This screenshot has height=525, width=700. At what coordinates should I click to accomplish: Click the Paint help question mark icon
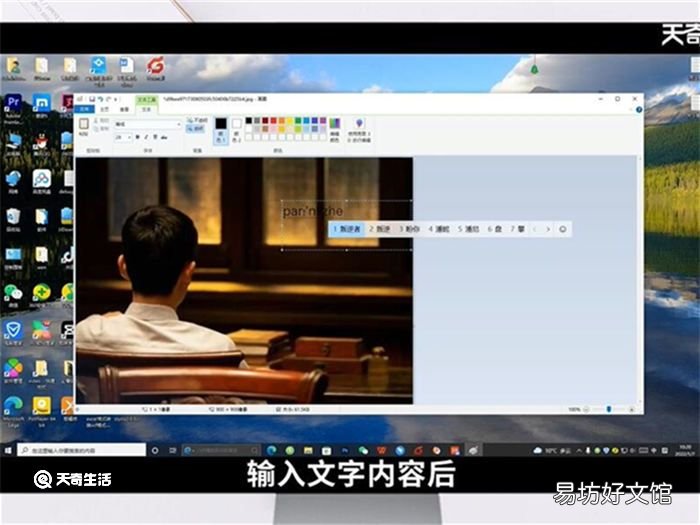click(x=639, y=109)
